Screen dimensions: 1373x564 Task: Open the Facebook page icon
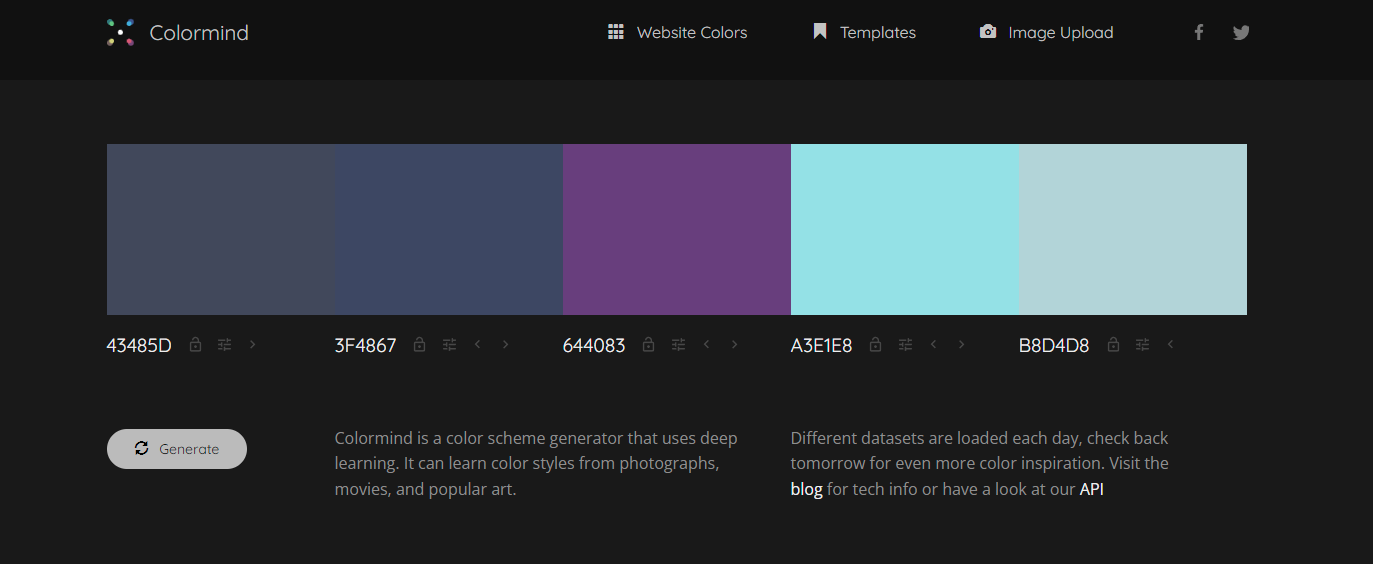[x=1198, y=33]
